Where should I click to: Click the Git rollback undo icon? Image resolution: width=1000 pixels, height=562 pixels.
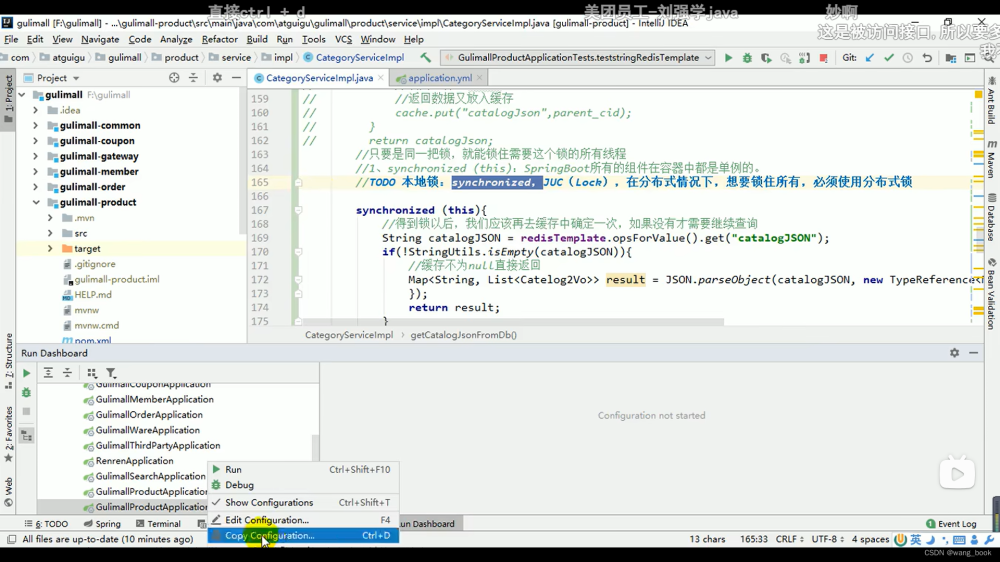pos(927,57)
